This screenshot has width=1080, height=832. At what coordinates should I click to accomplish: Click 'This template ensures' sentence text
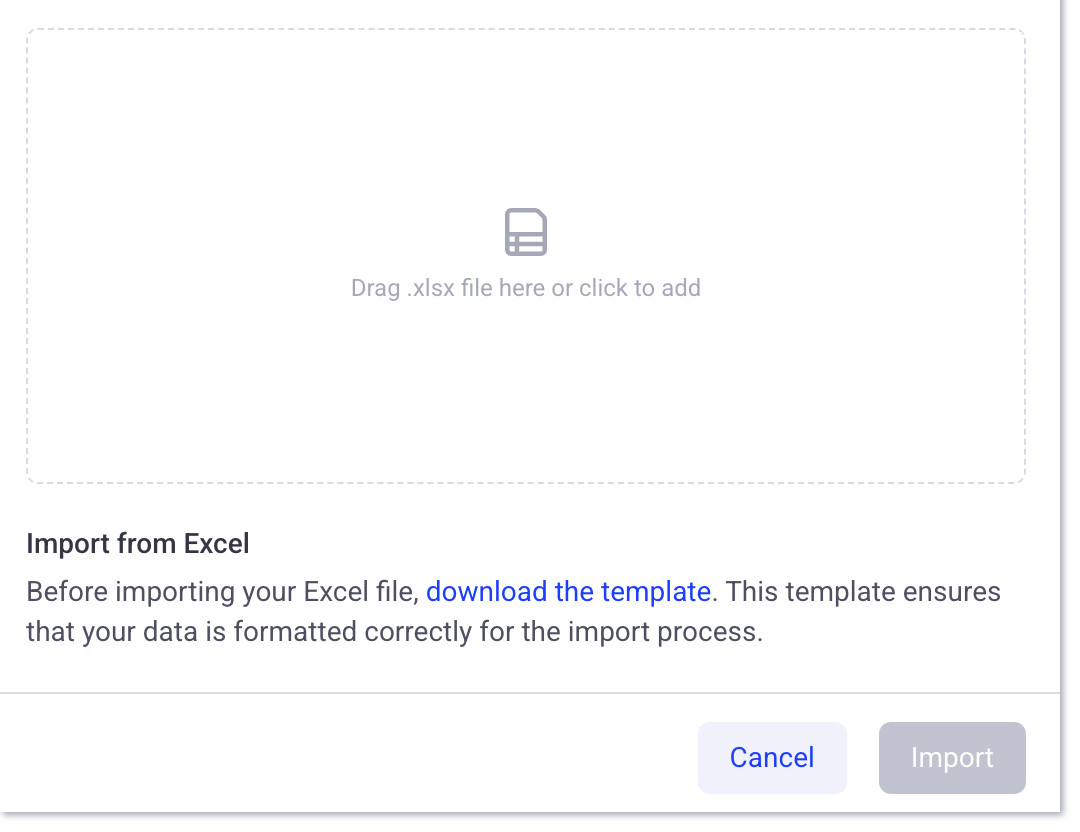click(863, 592)
